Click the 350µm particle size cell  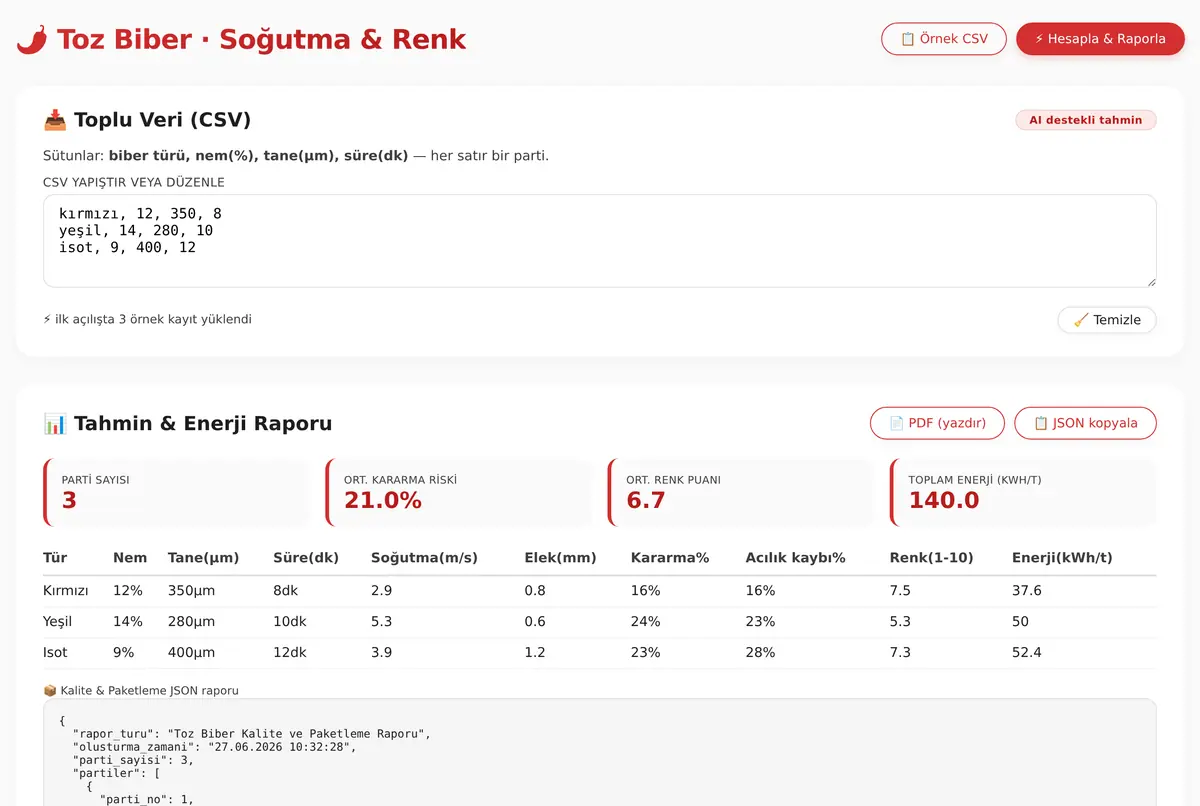point(191,591)
